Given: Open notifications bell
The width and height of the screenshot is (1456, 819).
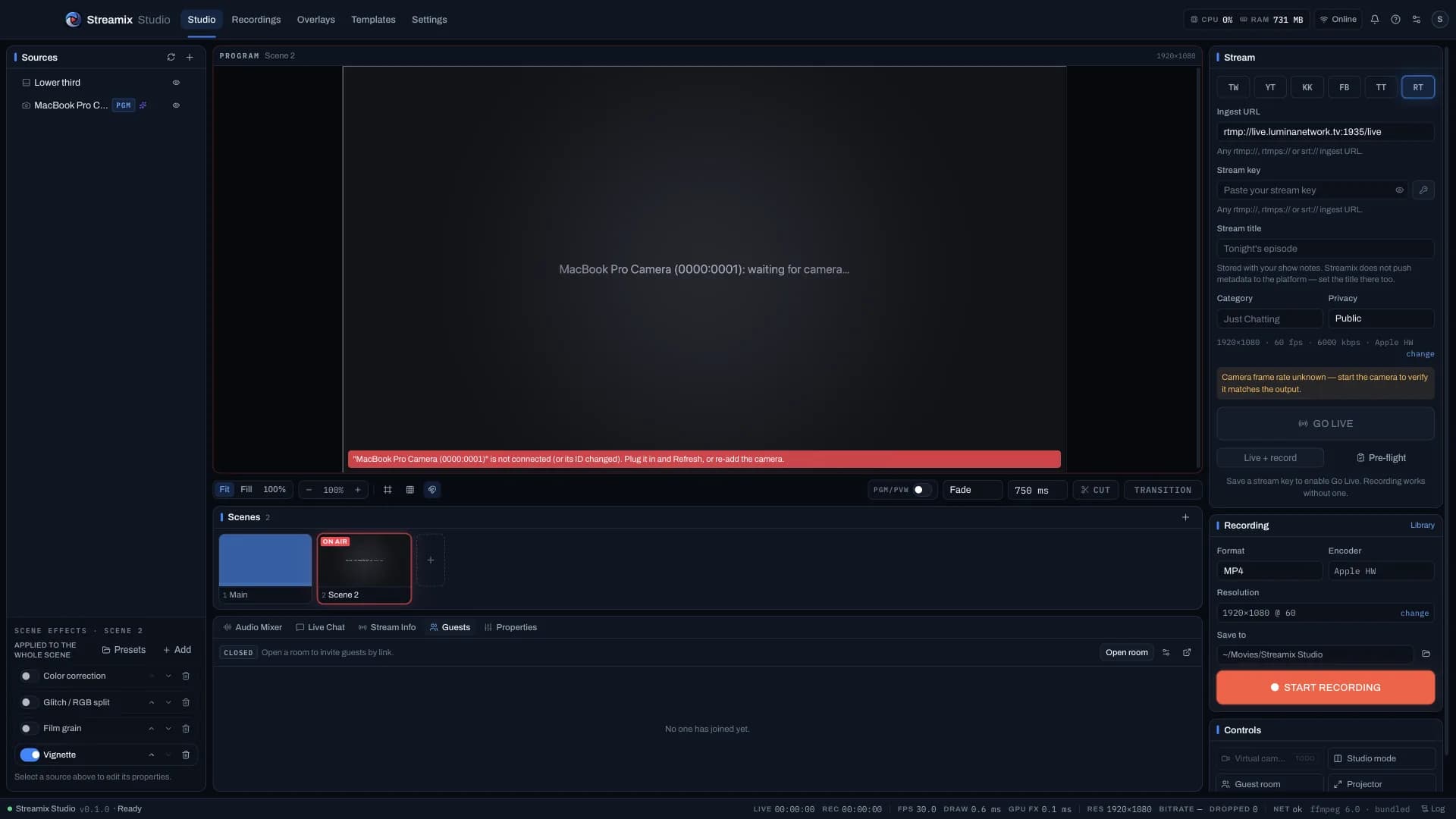Looking at the screenshot, I should point(1375,20).
